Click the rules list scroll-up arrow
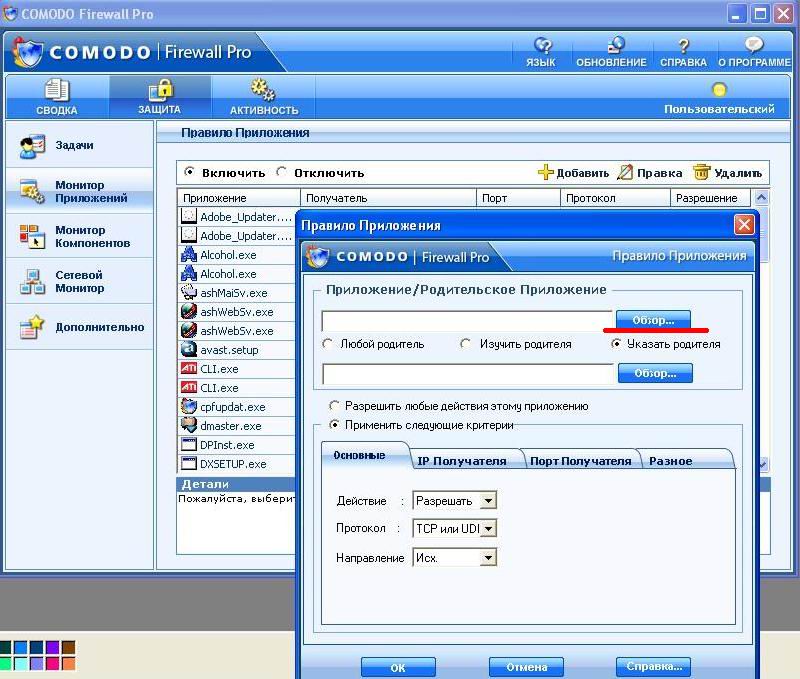The image size is (800, 679). click(x=761, y=197)
